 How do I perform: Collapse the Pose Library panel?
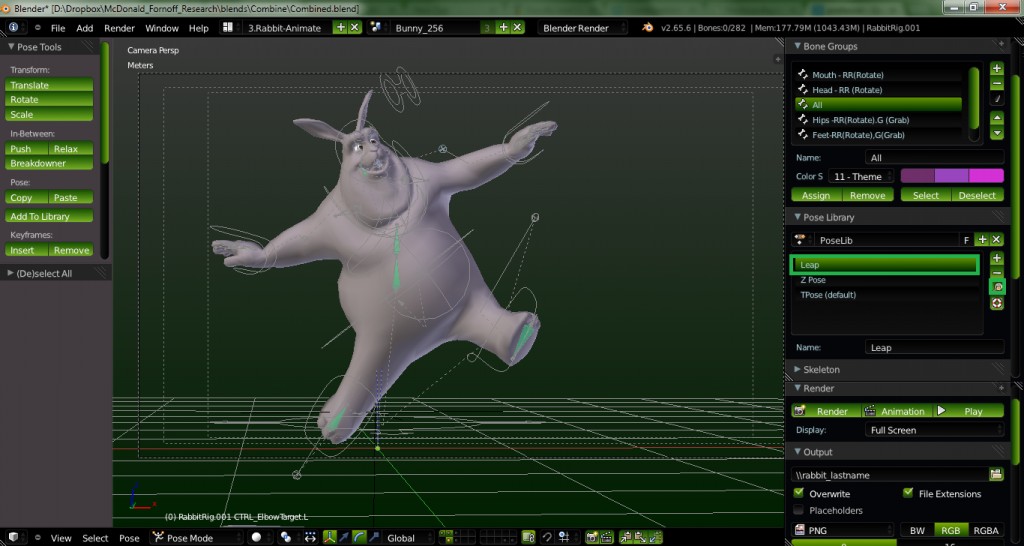click(x=797, y=217)
